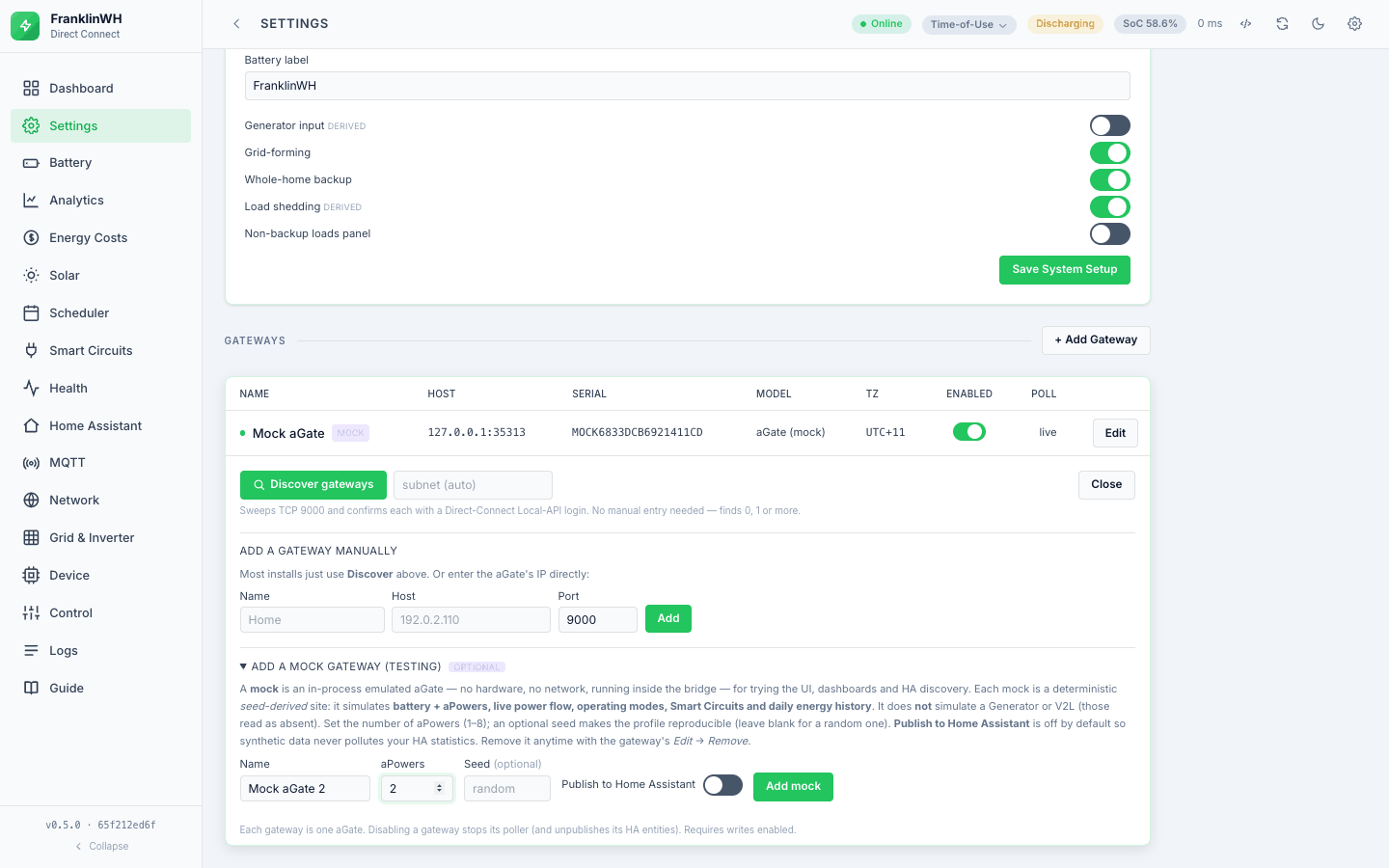Screen dimensions: 1389x868
Task: Open the Solar sun icon
Action: pos(31,276)
